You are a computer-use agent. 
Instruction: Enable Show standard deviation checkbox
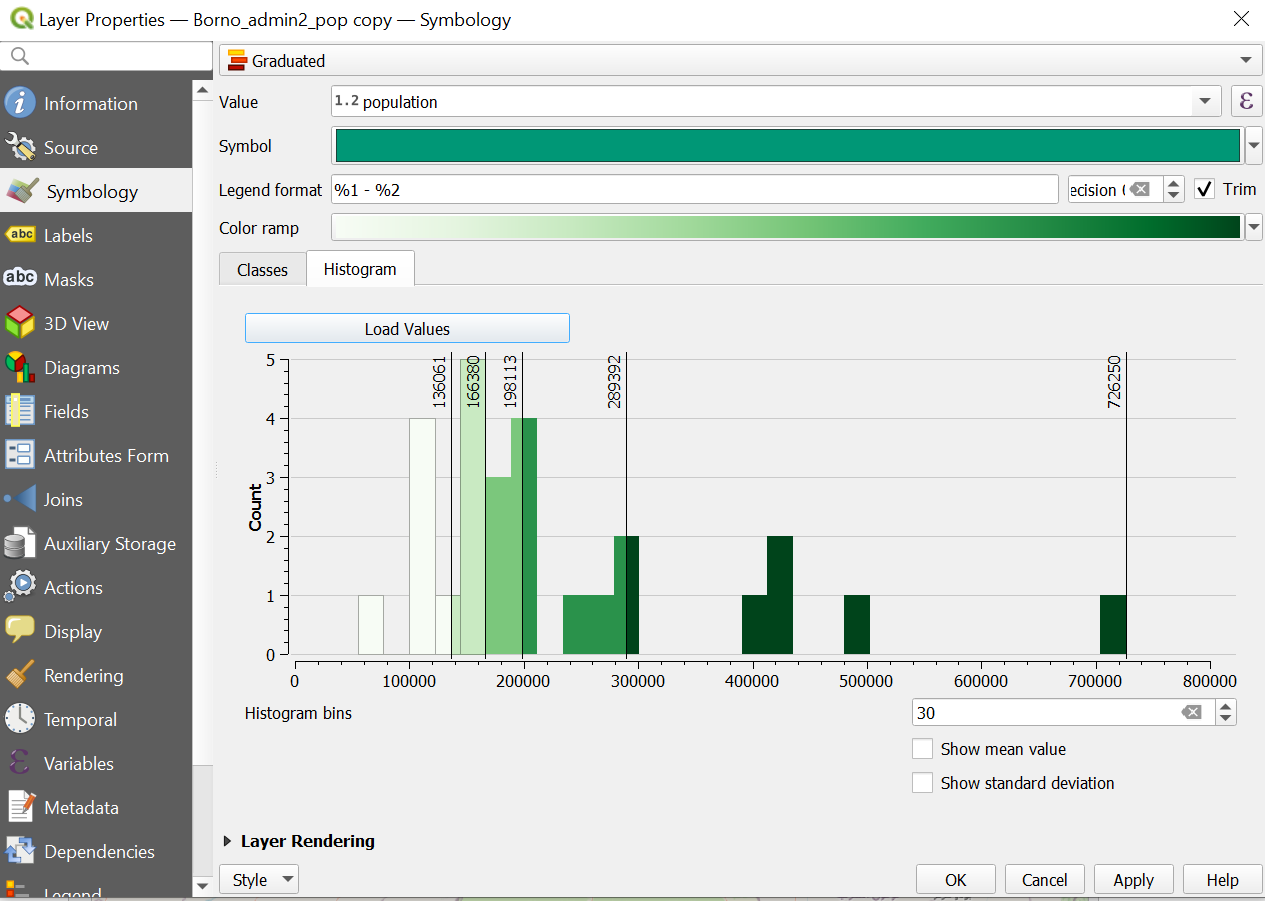[922, 783]
